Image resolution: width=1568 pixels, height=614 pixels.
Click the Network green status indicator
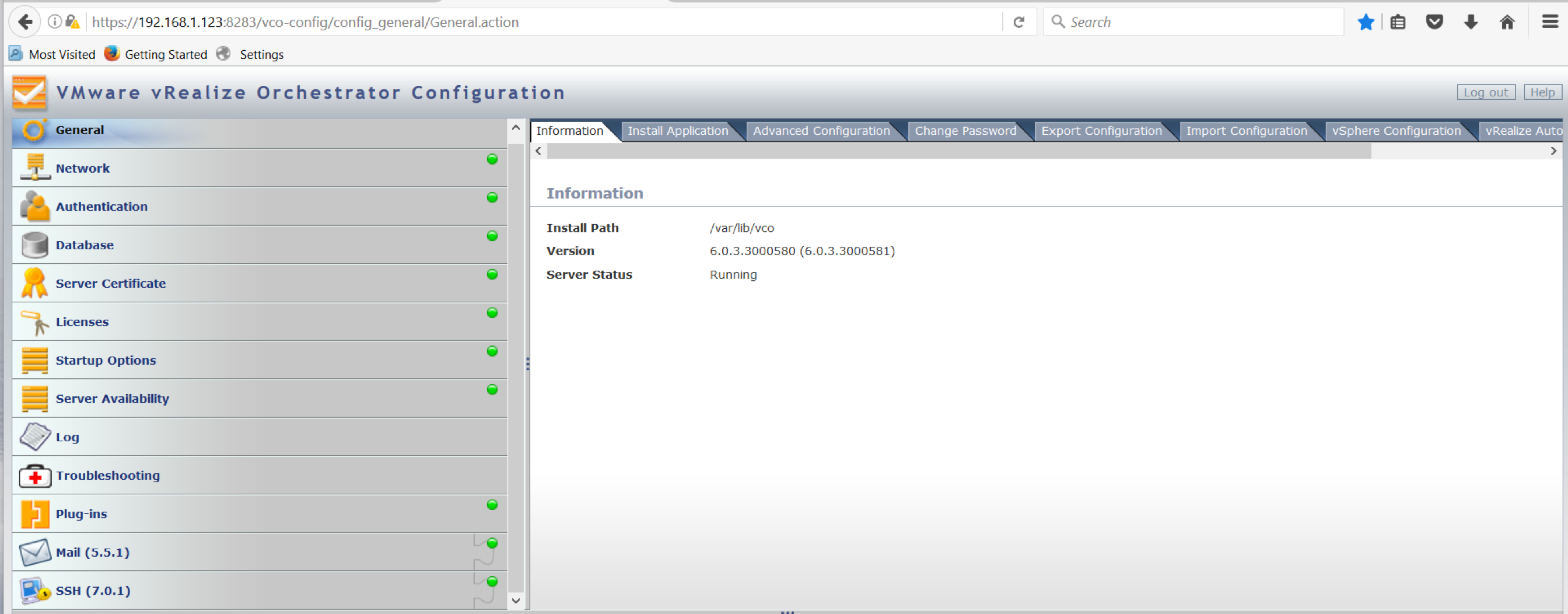point(492,159)
